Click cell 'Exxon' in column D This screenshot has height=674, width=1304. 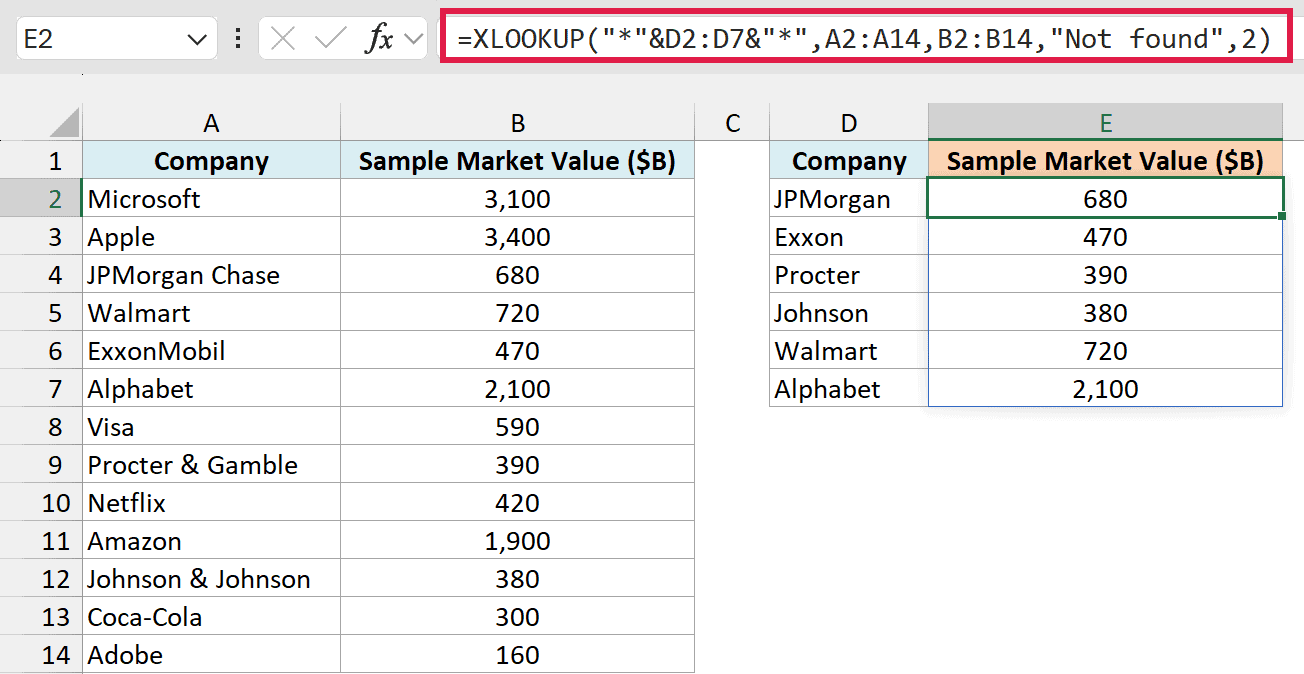[x=849, y=237]
